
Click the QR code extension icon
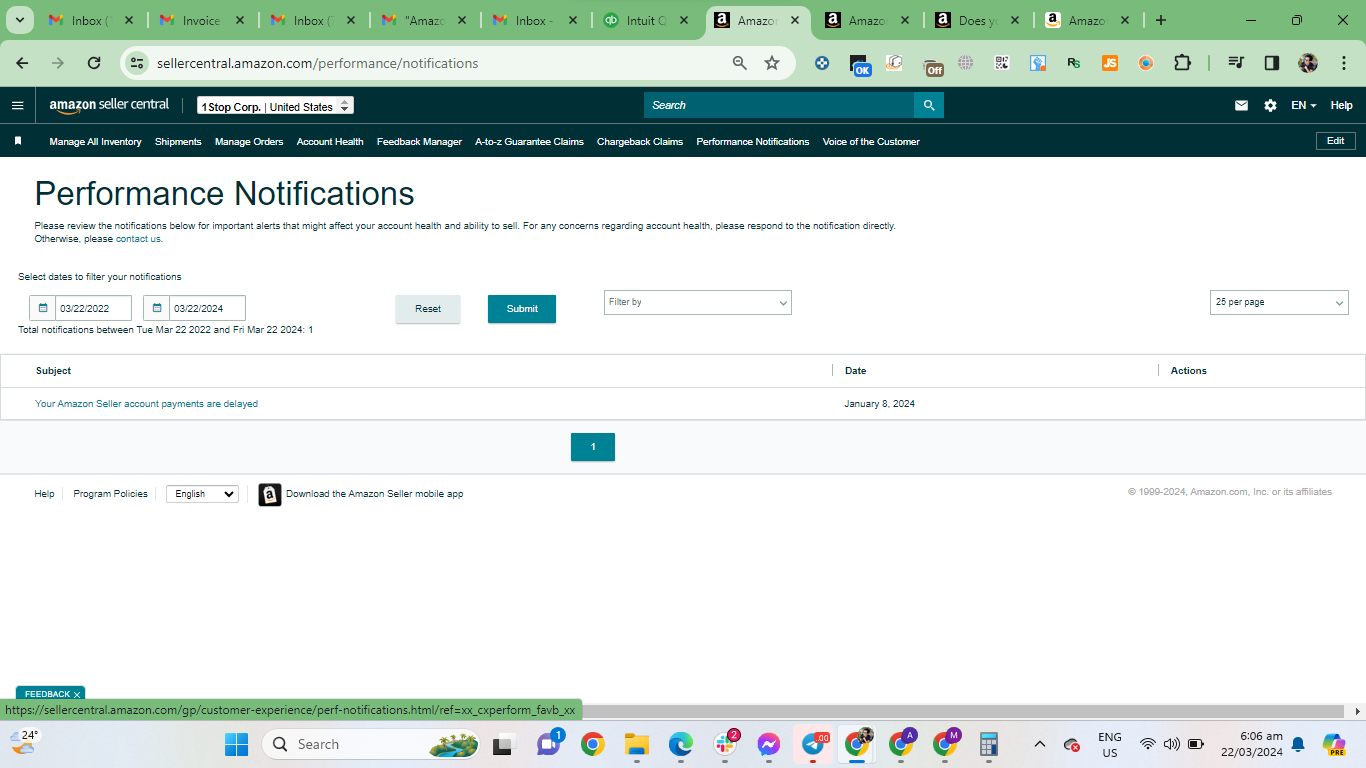[x=1002, y=63]
